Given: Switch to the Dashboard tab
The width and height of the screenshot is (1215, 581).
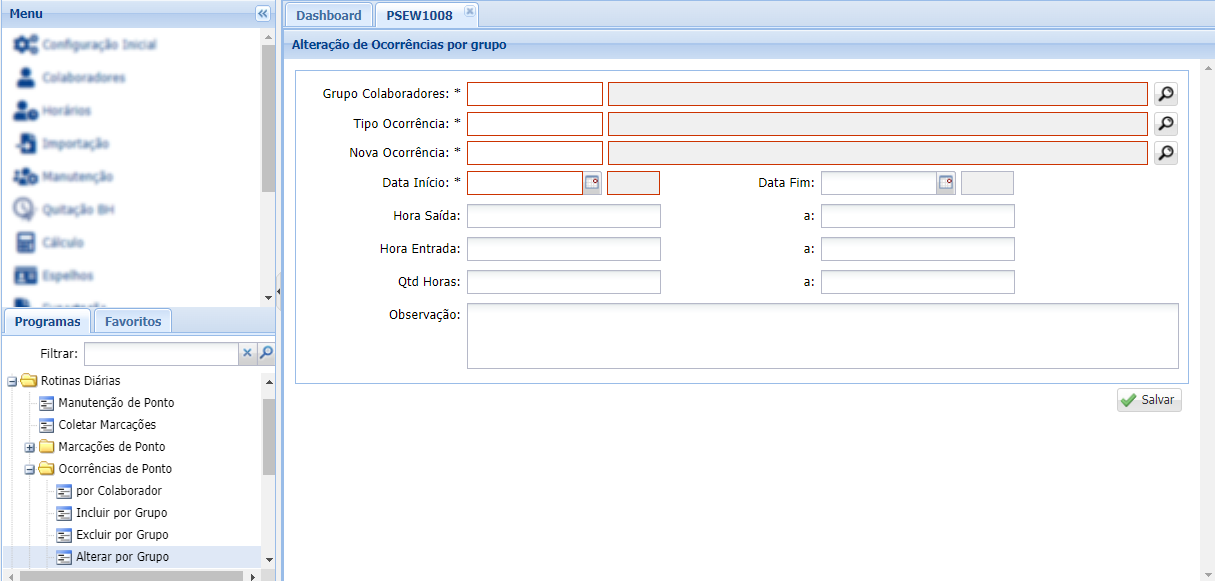Looking at the screenshot, I should pyautogui.click(x=328, y=15).
